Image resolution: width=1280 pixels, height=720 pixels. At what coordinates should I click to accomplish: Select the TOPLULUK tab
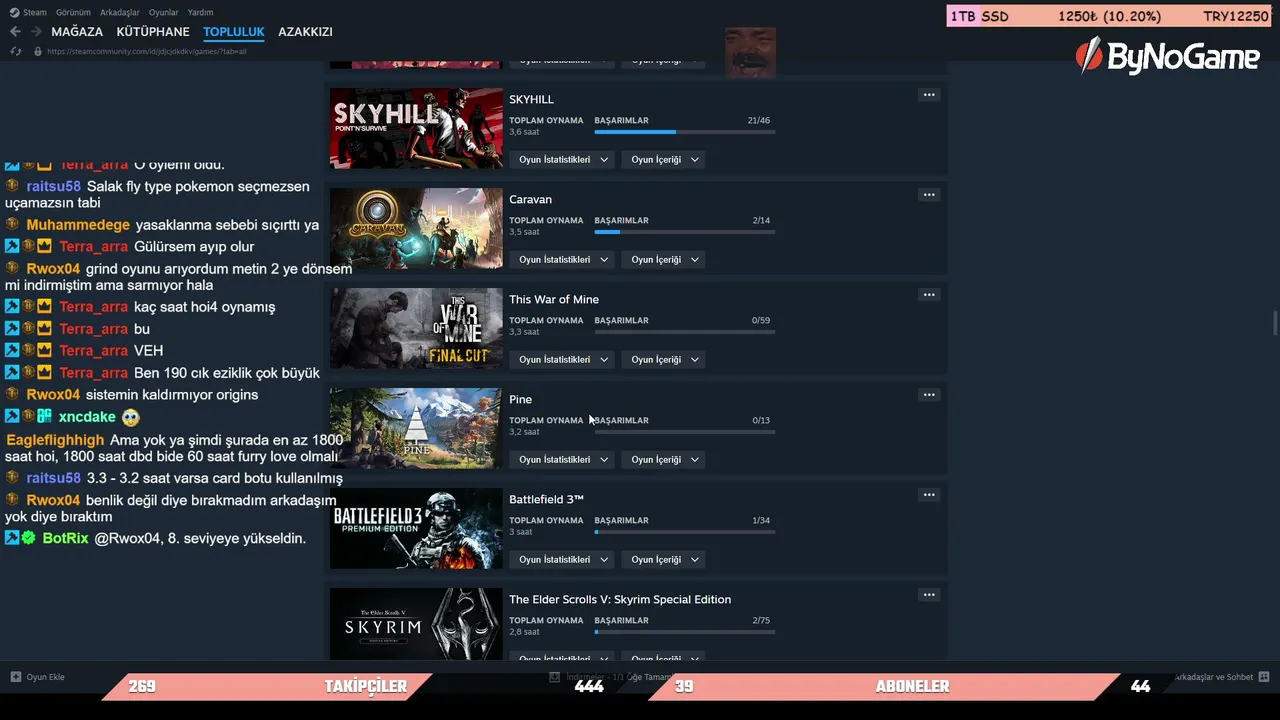click(x=234, y=32)
